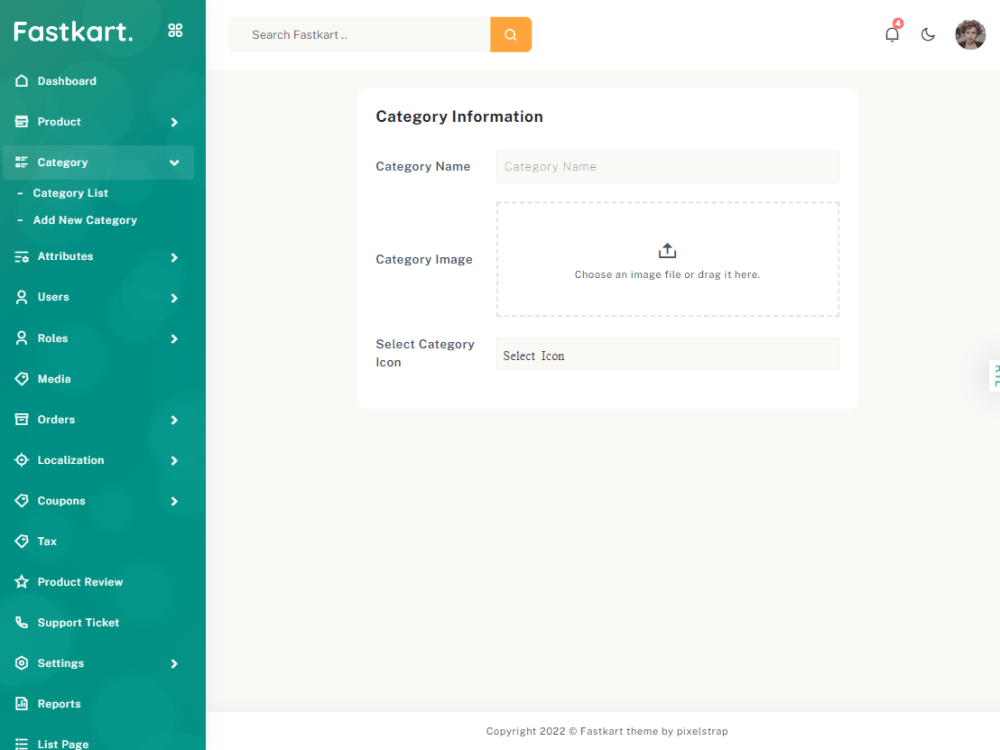
Task: Toggle dark mode moon icon
Action: point(929,34)
